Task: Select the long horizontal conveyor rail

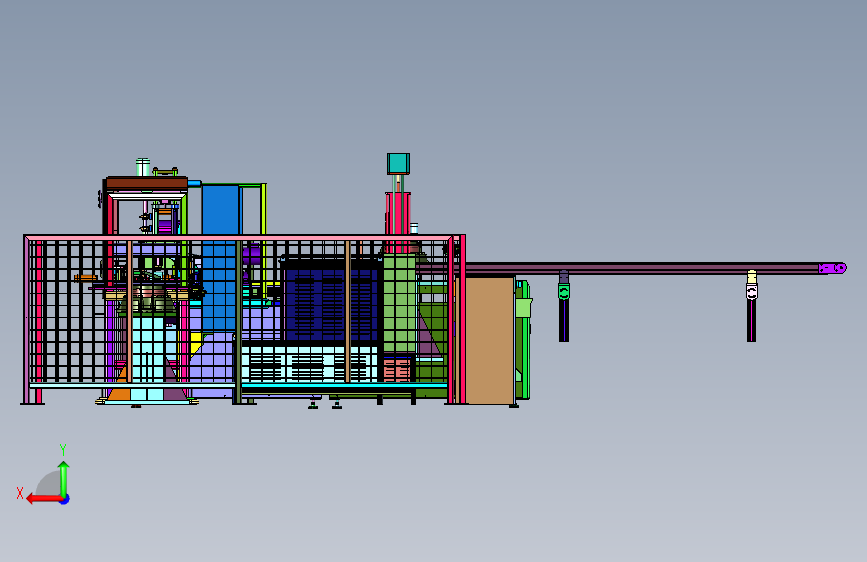Action: [x=641, y=268]
